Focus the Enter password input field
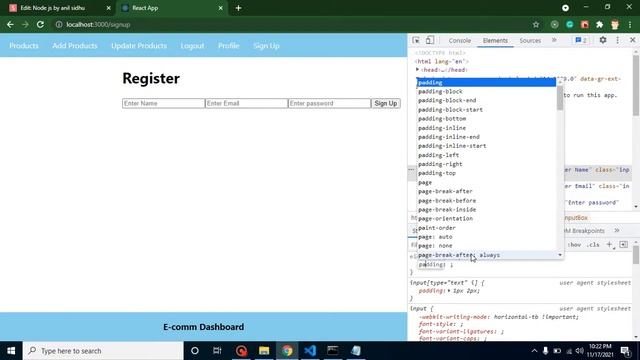This screenshot has width=640, height=360. (x=329, y=103)
